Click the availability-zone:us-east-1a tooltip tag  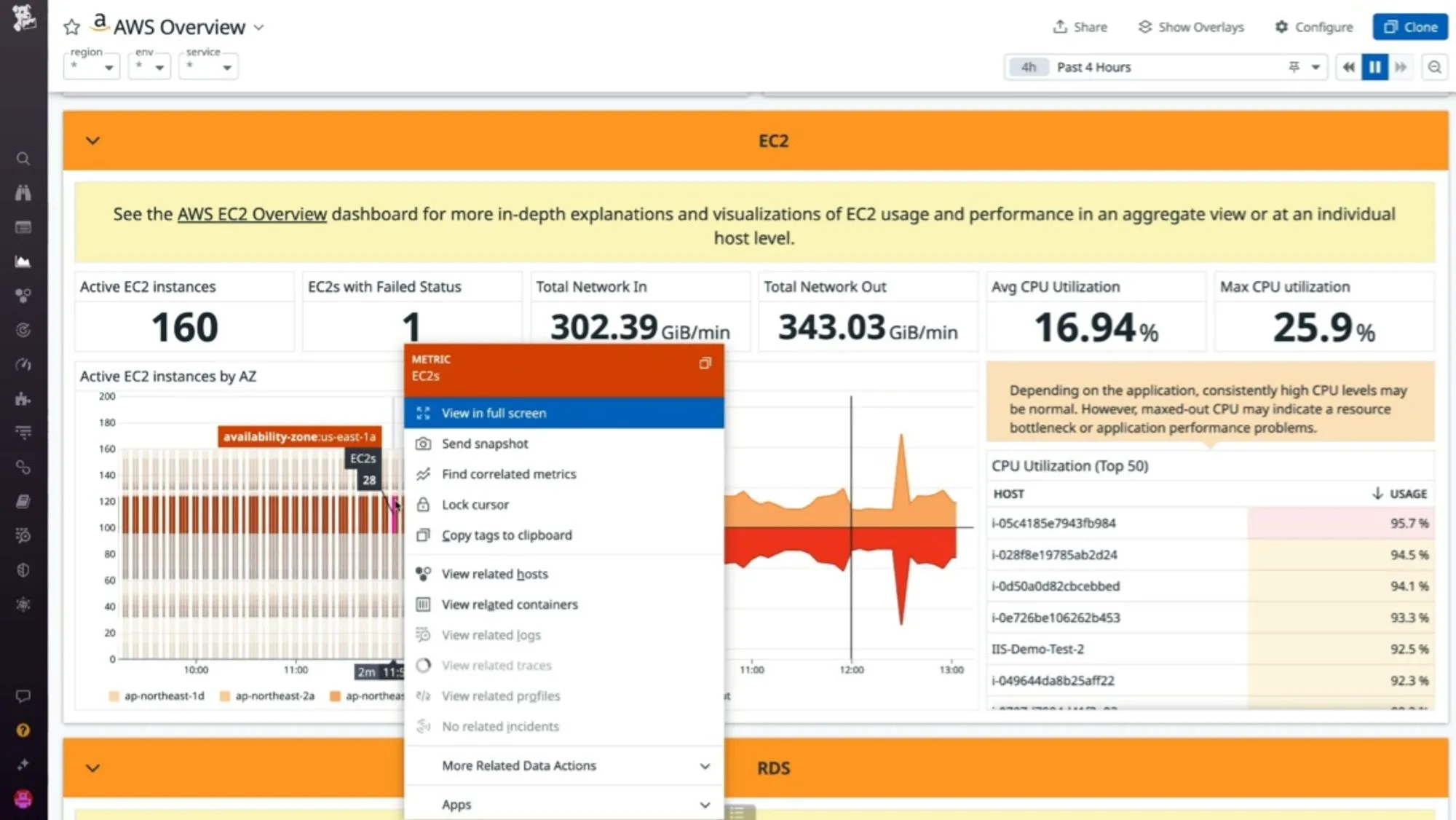point(299,437)
